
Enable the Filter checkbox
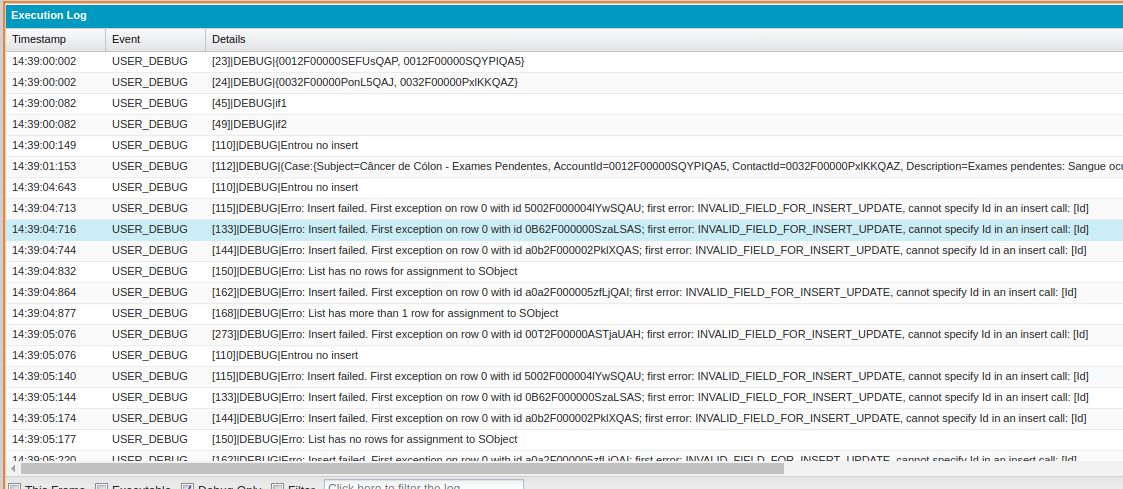277,487
